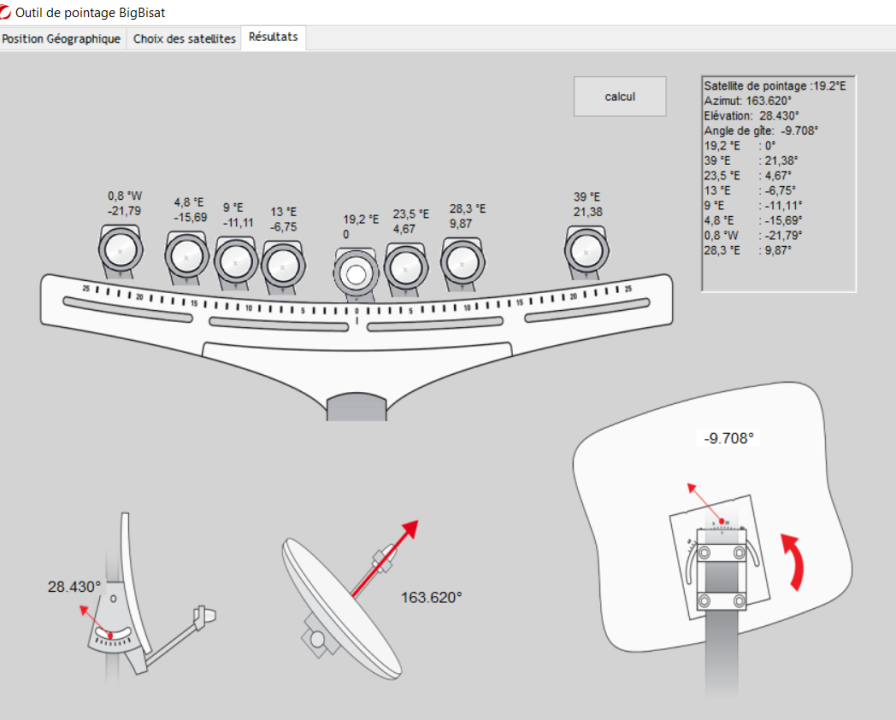The image size is (896, 720).
Task: Switch to Choix des satellites tab
Action: pyautogui.click(x=184, y=39)
